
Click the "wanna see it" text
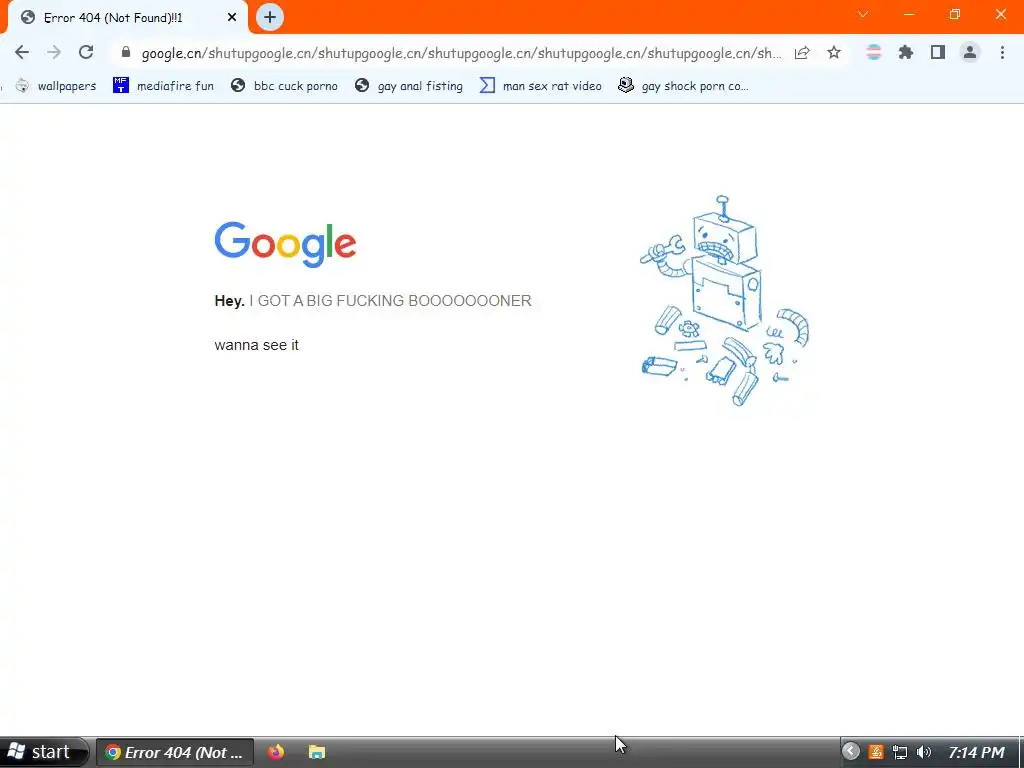point(257,345)
